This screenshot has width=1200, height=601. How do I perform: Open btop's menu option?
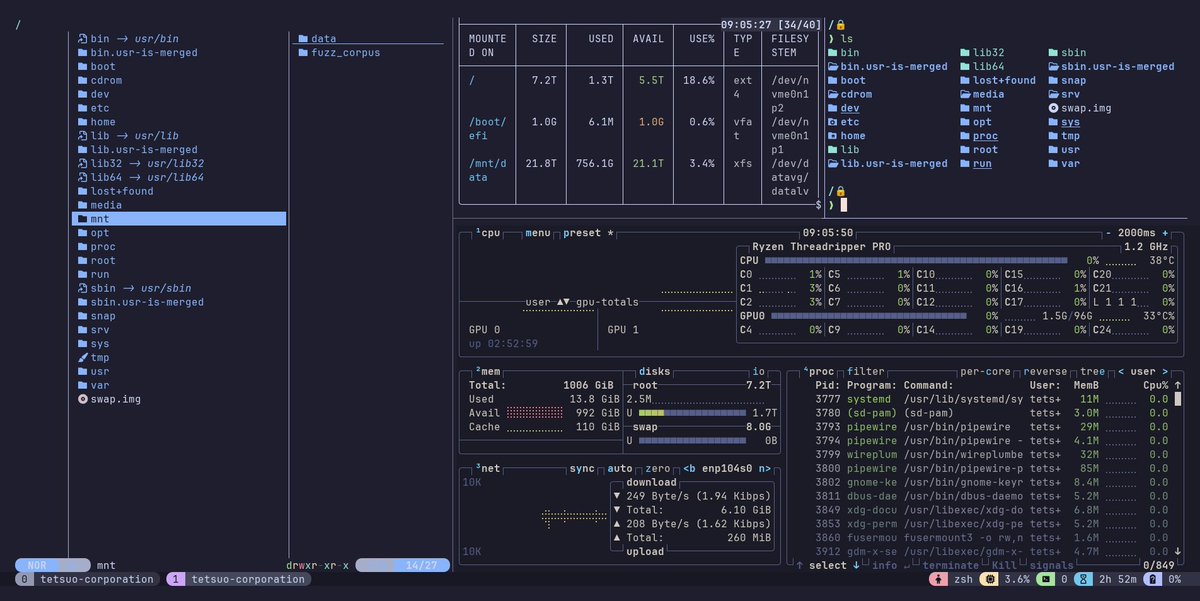click(x=537, y=232)
